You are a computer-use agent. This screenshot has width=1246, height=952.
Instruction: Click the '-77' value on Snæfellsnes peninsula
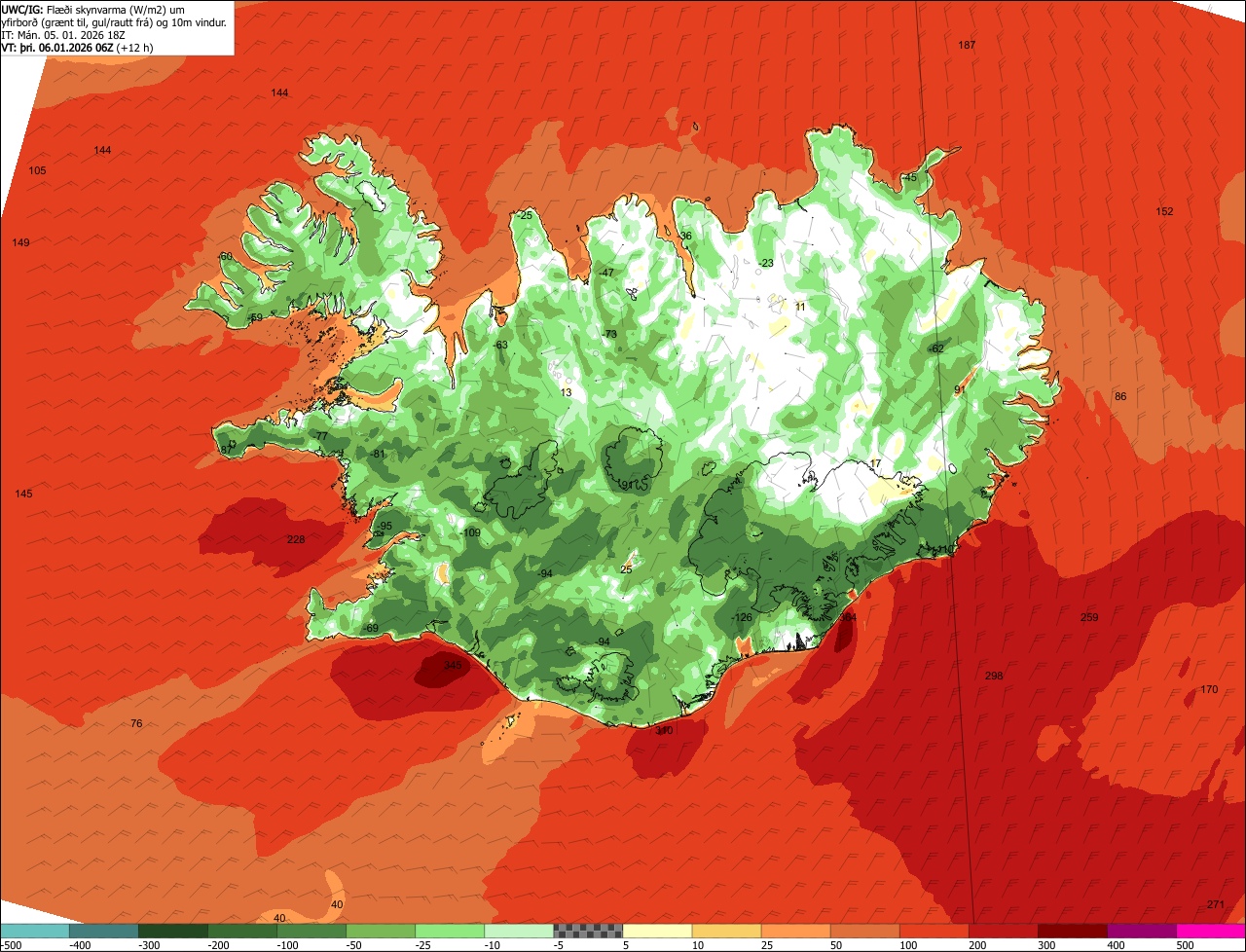click(321, 436)
